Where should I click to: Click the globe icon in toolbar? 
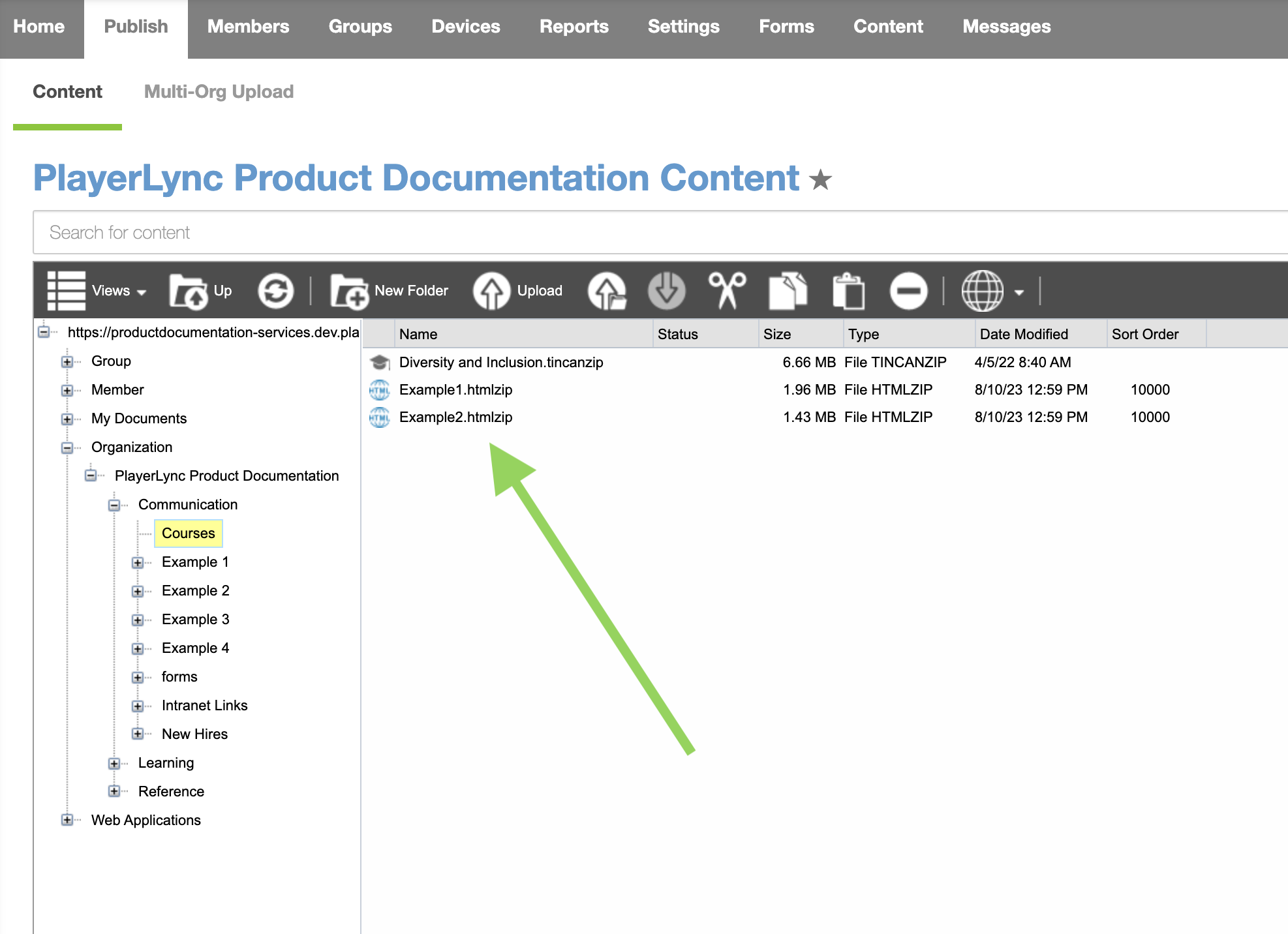coord(983,291)
